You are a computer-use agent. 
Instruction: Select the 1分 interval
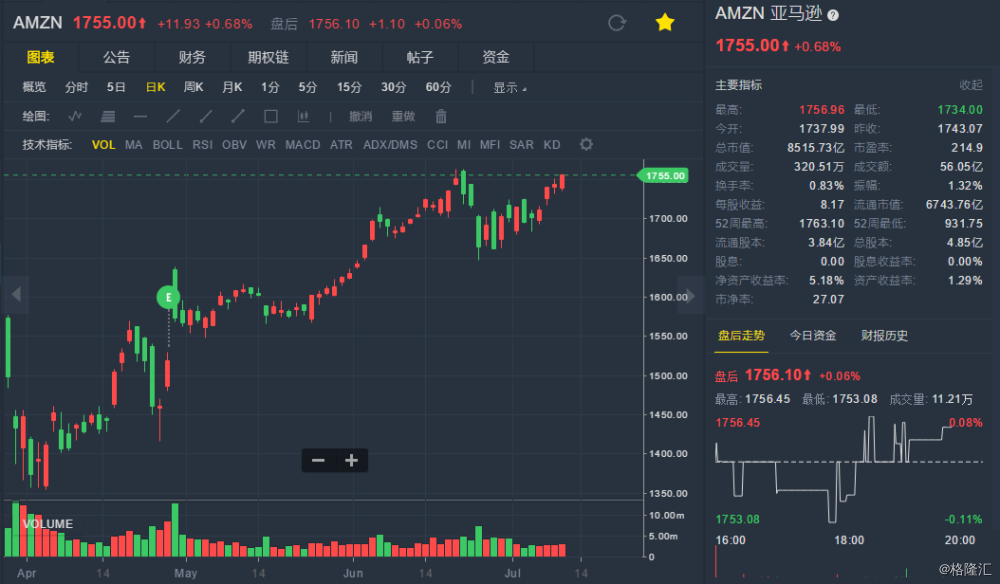coord(270,87)
